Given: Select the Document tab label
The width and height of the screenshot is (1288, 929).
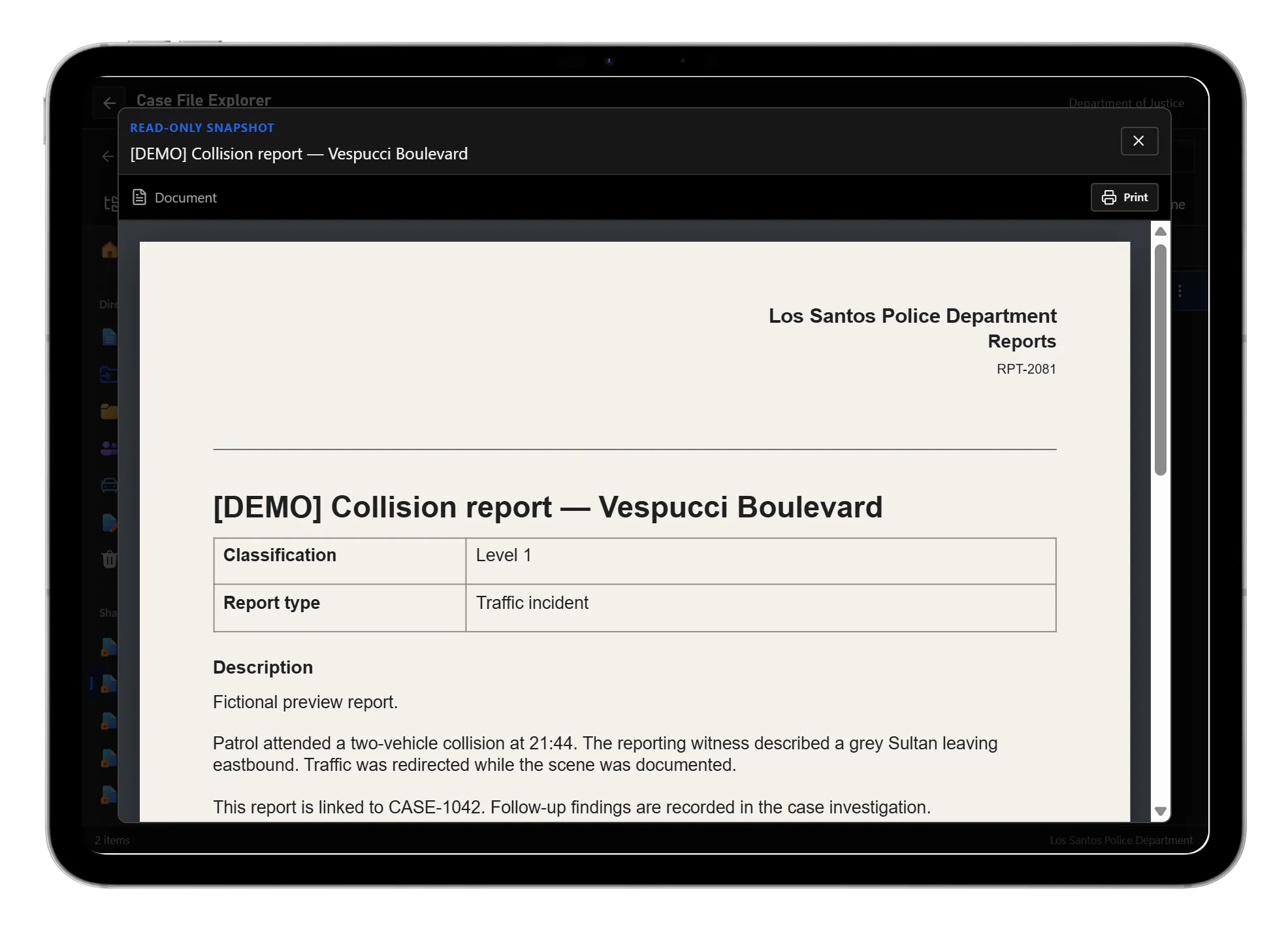Looking at the screenshot, I should [185, 198].
